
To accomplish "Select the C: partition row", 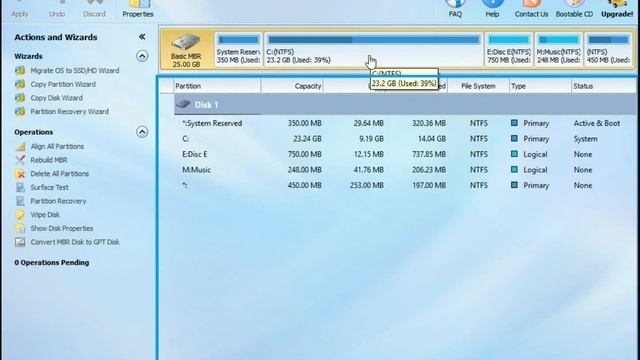I will pos(405,139).
